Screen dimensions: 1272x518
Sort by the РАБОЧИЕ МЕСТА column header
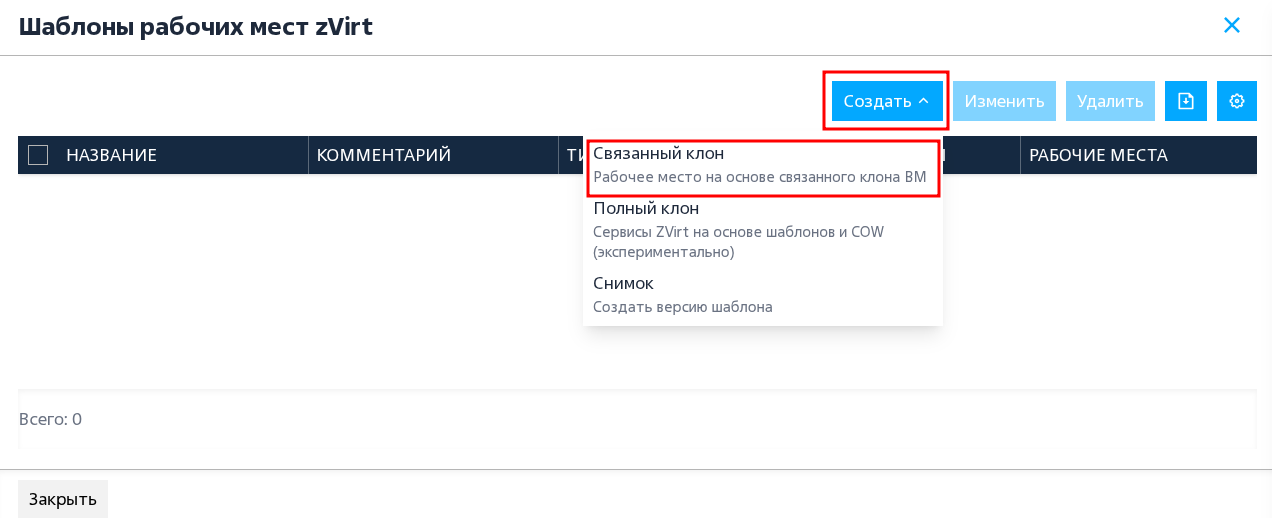pyautogui.click(x=1098, y=155)
